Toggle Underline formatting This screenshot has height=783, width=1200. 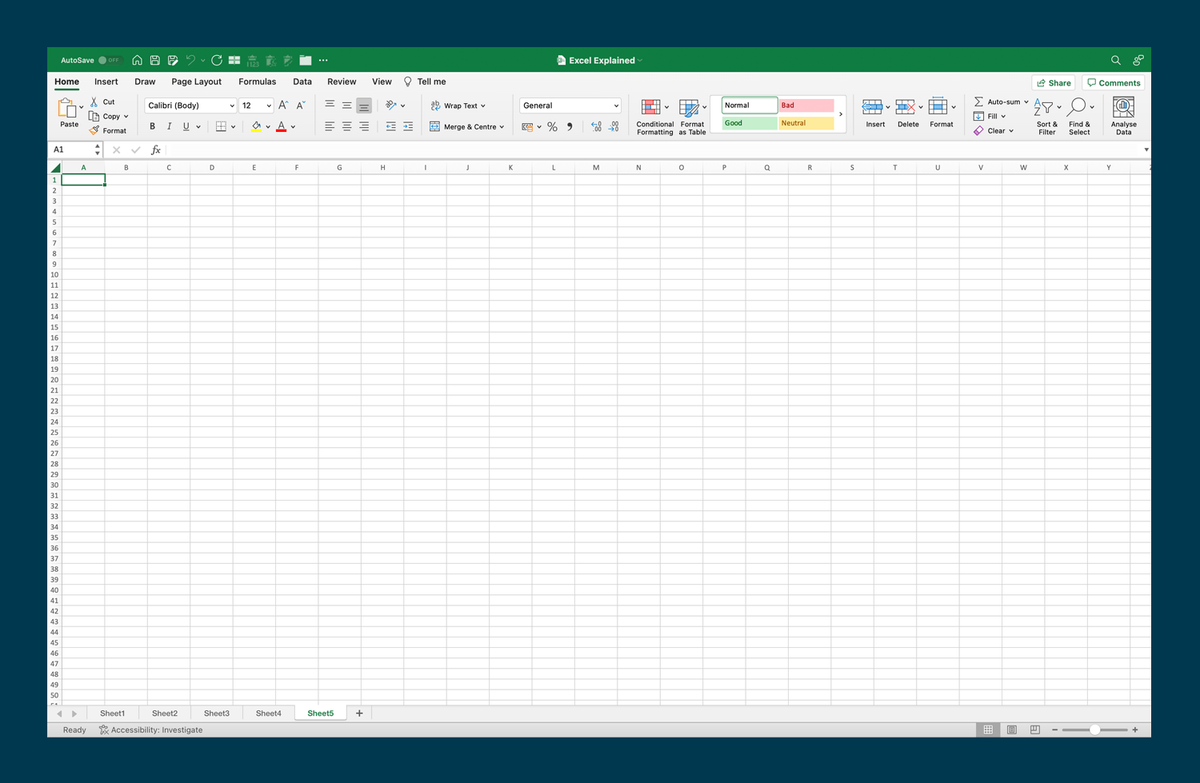(186, 127)
